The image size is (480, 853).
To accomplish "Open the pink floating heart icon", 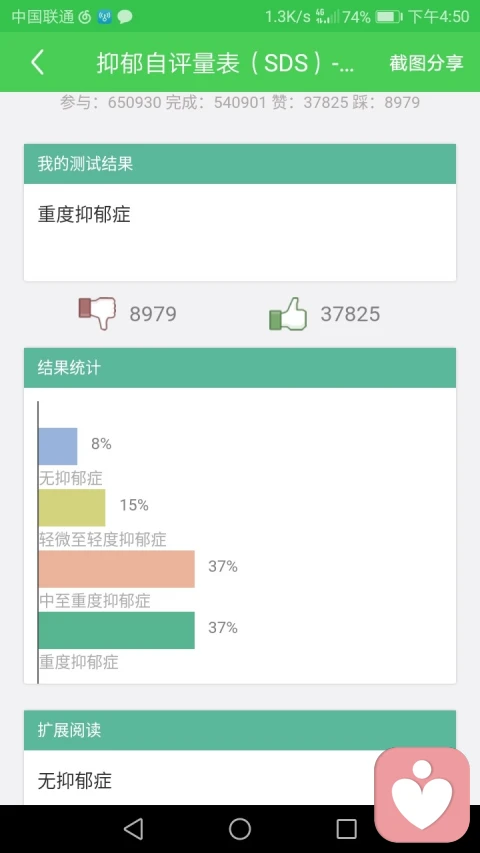I will [422, 795].
